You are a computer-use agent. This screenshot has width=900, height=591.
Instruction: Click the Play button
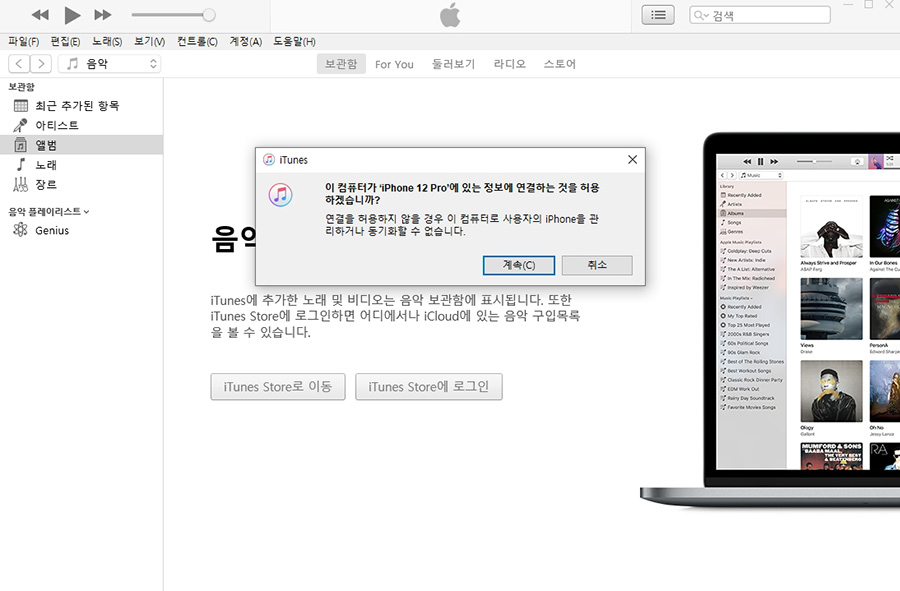pos(72,15)
